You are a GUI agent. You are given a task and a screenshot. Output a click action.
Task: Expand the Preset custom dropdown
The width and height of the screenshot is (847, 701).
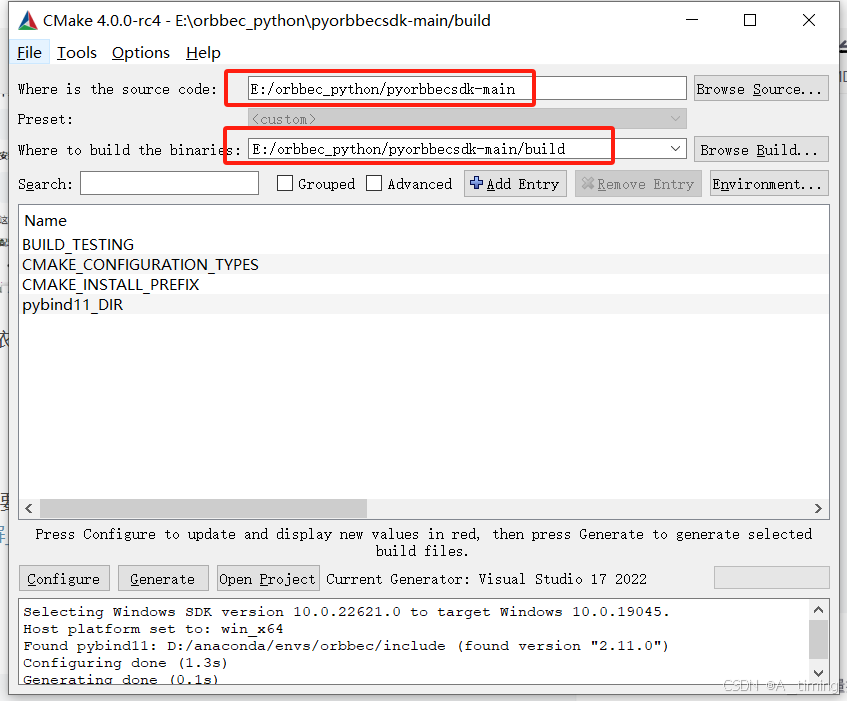tap(467, 119)
